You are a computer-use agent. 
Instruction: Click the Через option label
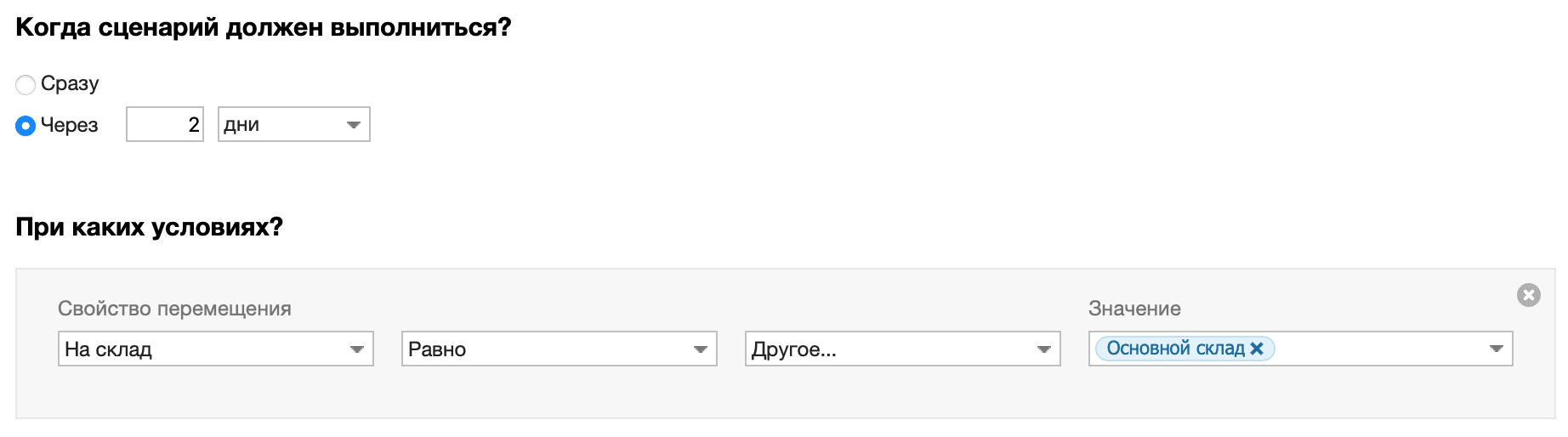(x=70, y=125)
